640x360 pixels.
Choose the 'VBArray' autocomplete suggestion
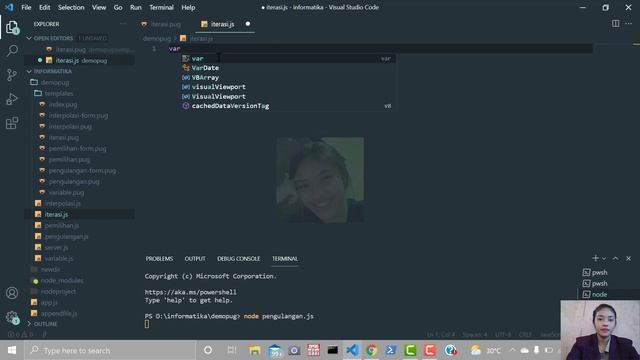point(288,77)
